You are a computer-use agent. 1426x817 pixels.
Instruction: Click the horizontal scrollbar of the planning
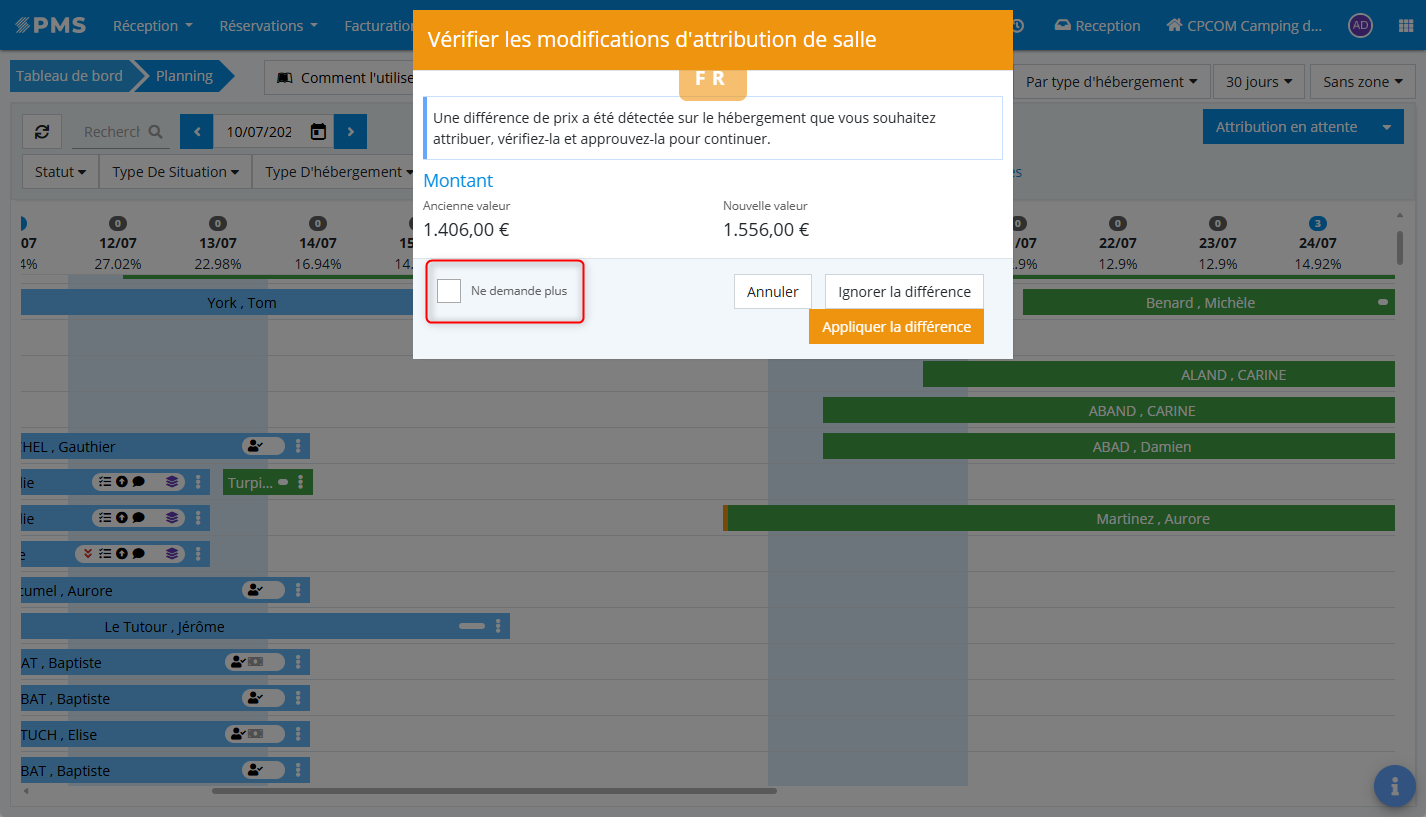point(494,791)
